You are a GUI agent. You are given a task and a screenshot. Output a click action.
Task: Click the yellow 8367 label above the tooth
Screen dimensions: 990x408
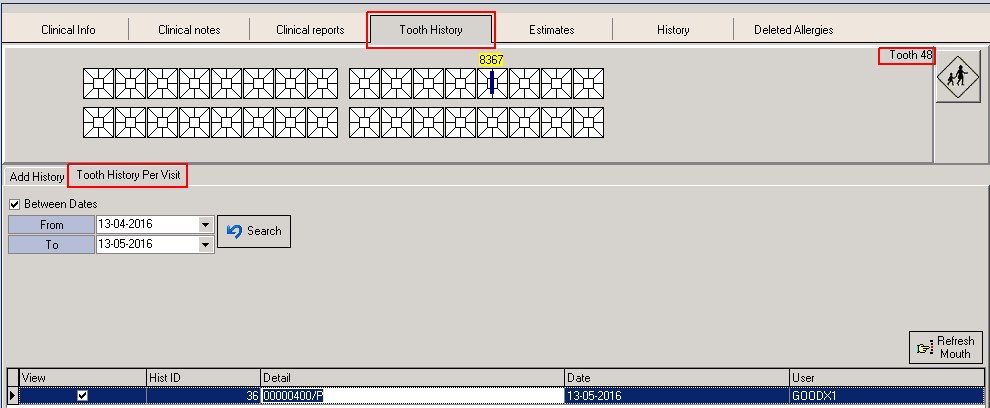[491, 60]
